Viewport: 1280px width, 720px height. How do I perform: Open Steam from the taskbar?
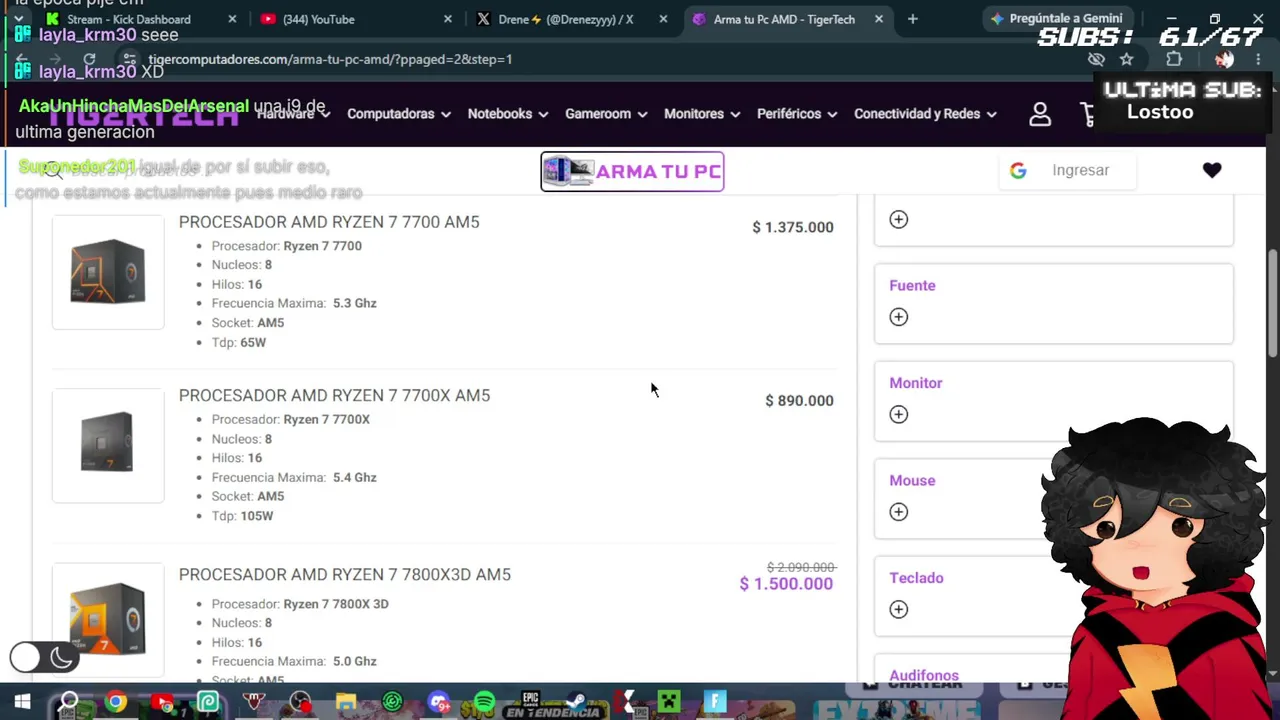pyautogui.click(x=577, y=702)
